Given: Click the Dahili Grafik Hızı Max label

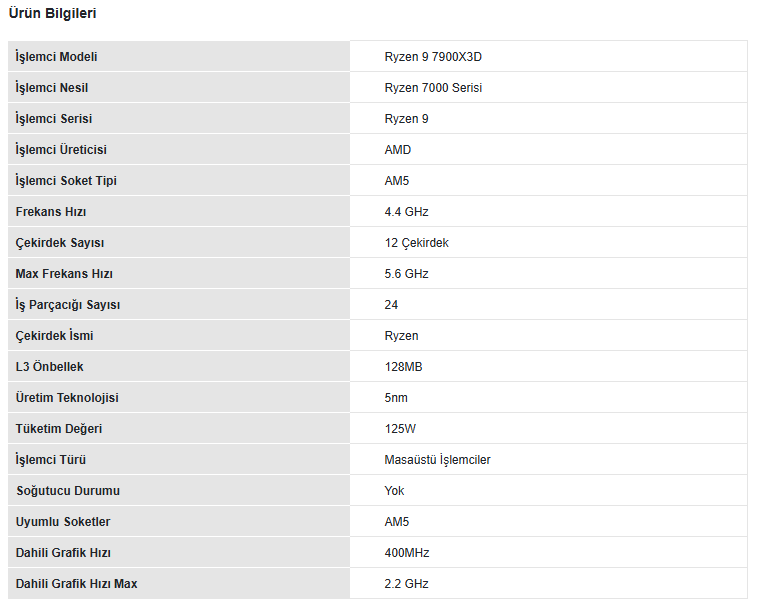Looking at the screenshot, I should click(x=77, y=584).
